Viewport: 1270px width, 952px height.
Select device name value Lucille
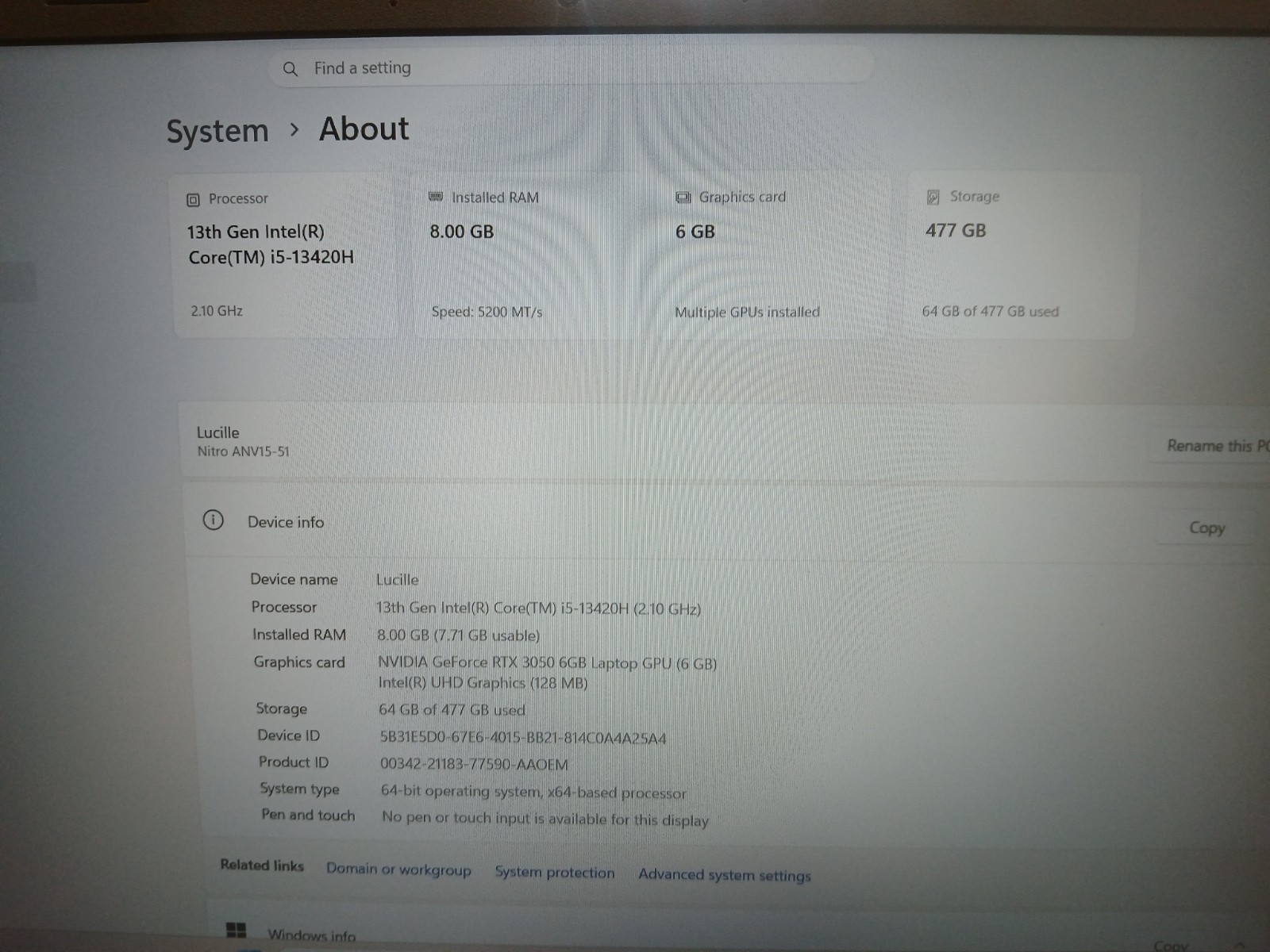(397, 580)
